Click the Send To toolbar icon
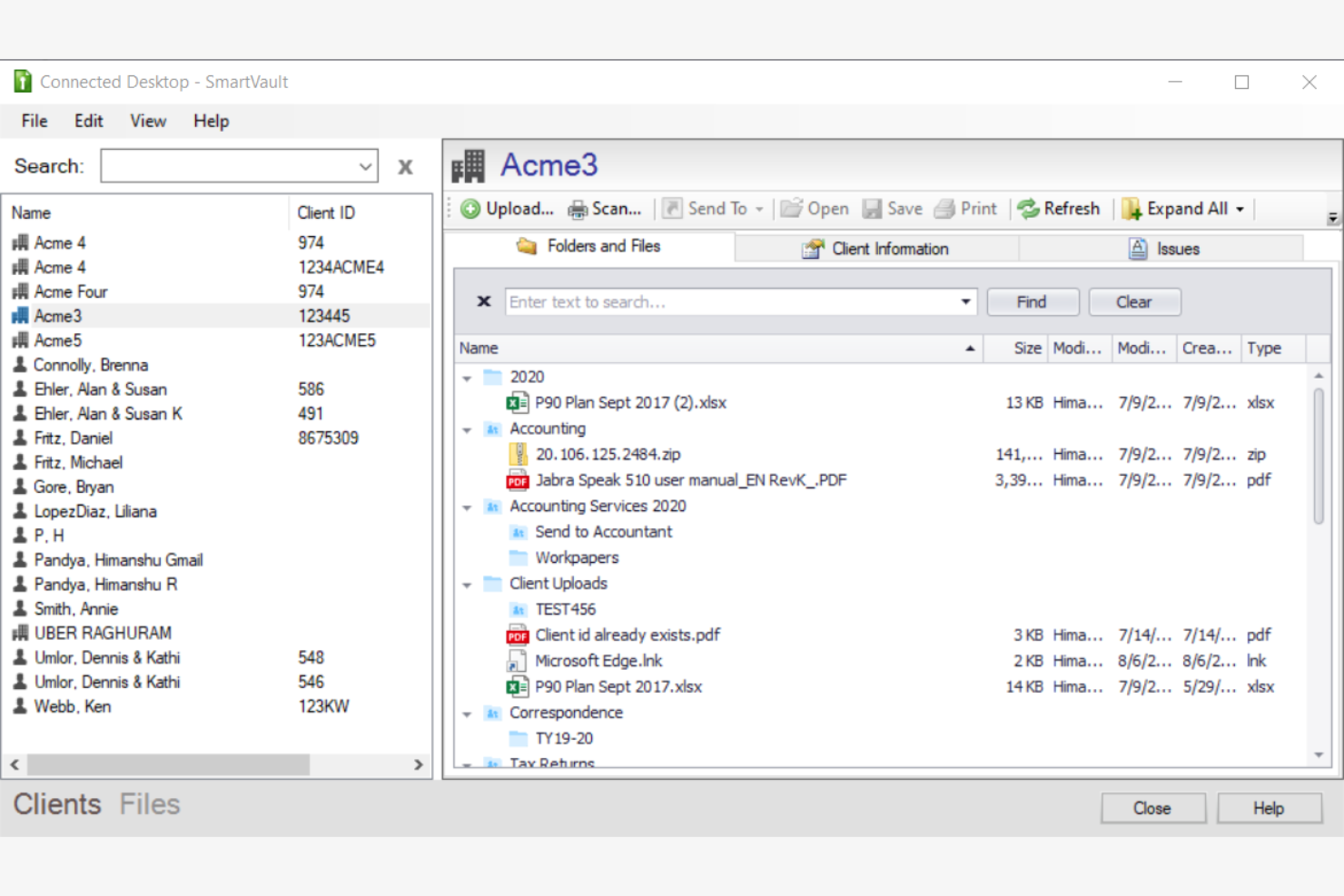Viewport: 1344px width, 896px height. click(x=672, y=208)
